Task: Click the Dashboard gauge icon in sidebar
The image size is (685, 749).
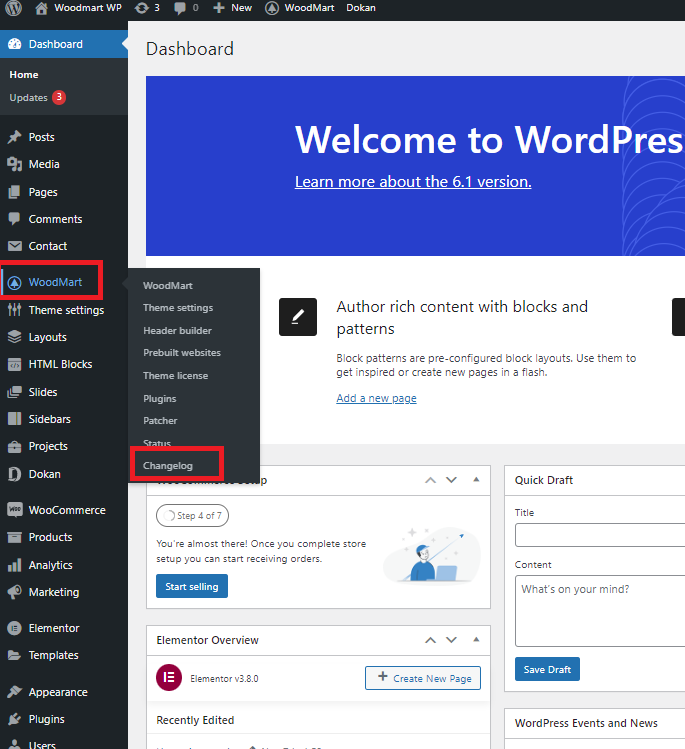Action: pos(15,44)
